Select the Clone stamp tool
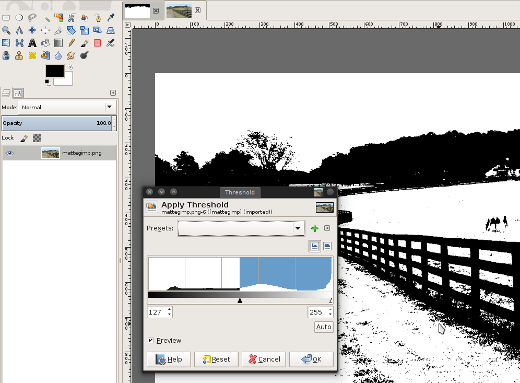Screen dimensions: 520x383 pyautogui.click(x=19, y=56)
